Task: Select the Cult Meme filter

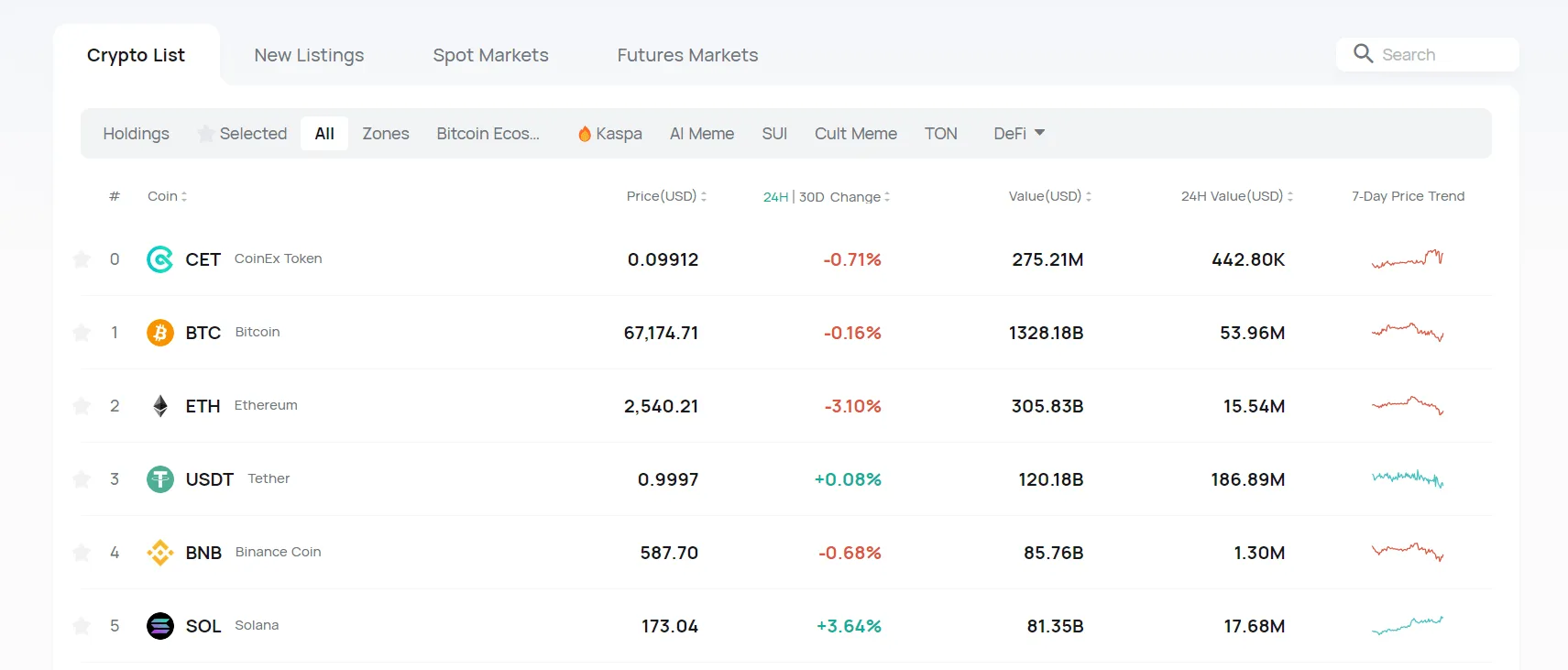Action: click(856, 134)
